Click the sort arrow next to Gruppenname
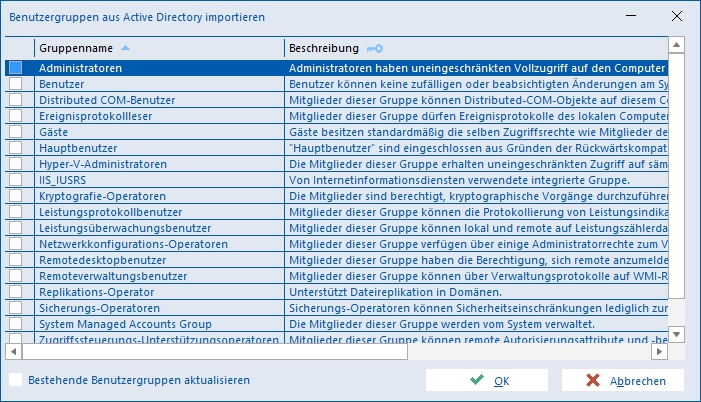The height and width of the screenshot is (402, 701). point(125,48)
